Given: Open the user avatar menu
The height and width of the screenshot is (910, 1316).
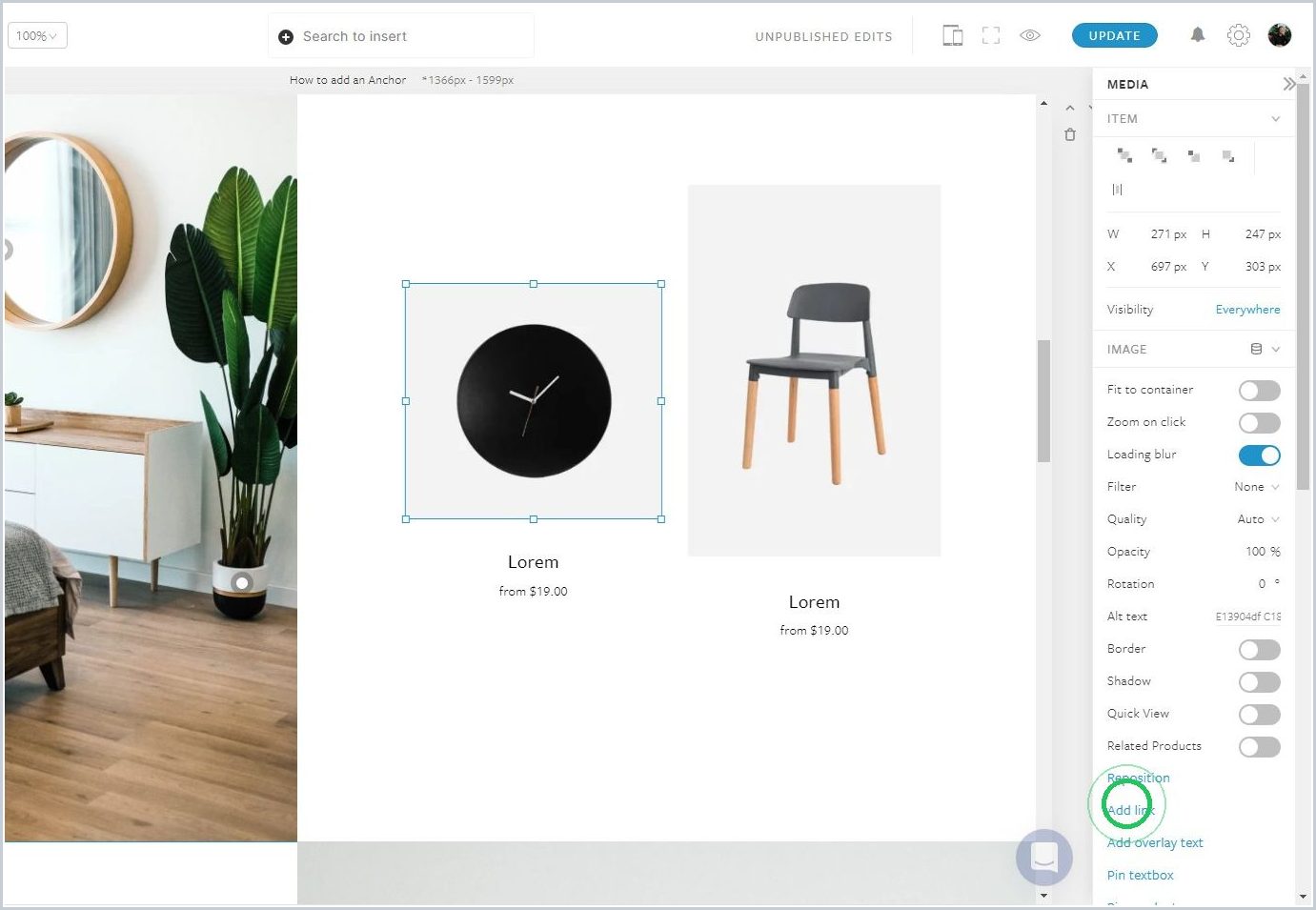Looking at the screenshot, I should coord(1280,35).
